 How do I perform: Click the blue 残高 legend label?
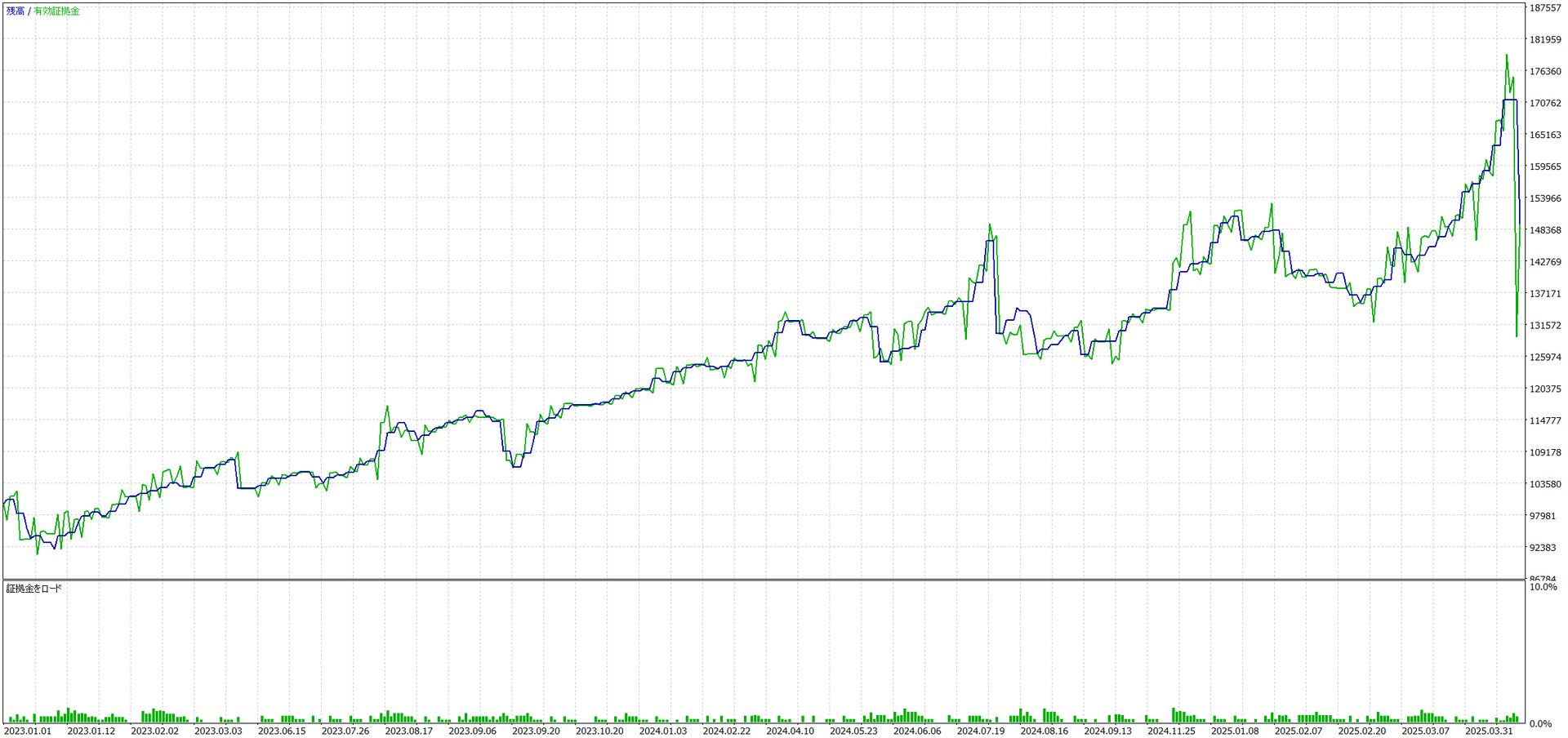pos(16,11)
